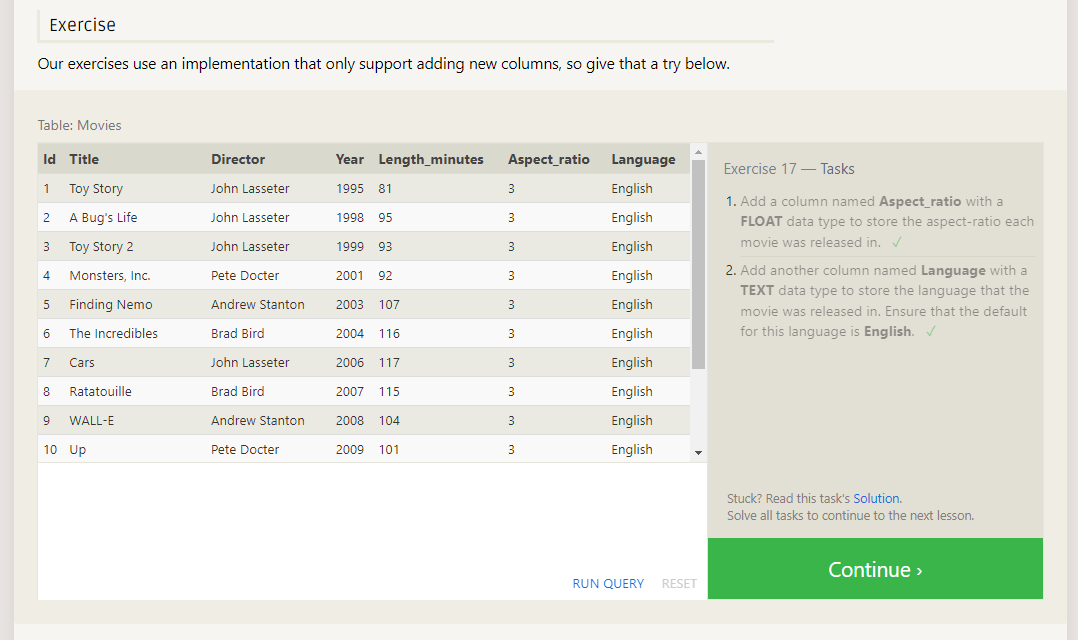
Task: Click the length value 117
Action: 389,362
